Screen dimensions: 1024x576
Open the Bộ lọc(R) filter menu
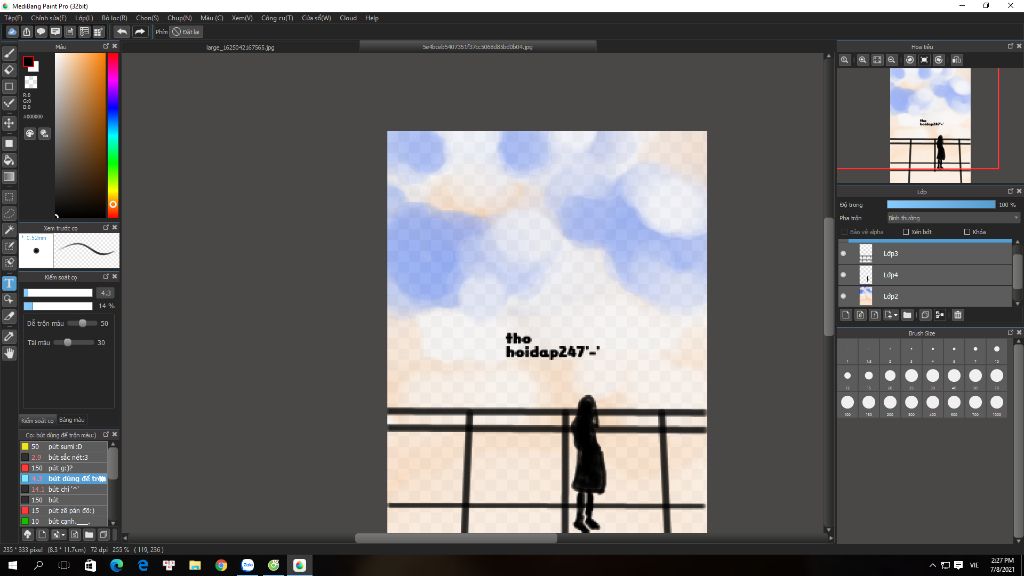(x=114, y=18)
